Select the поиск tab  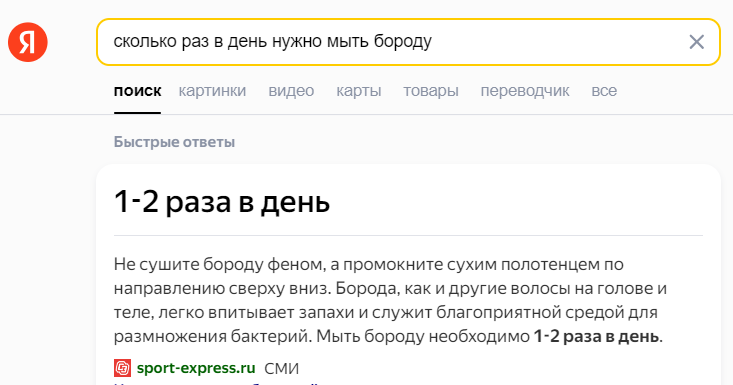(x=137, y=91)
